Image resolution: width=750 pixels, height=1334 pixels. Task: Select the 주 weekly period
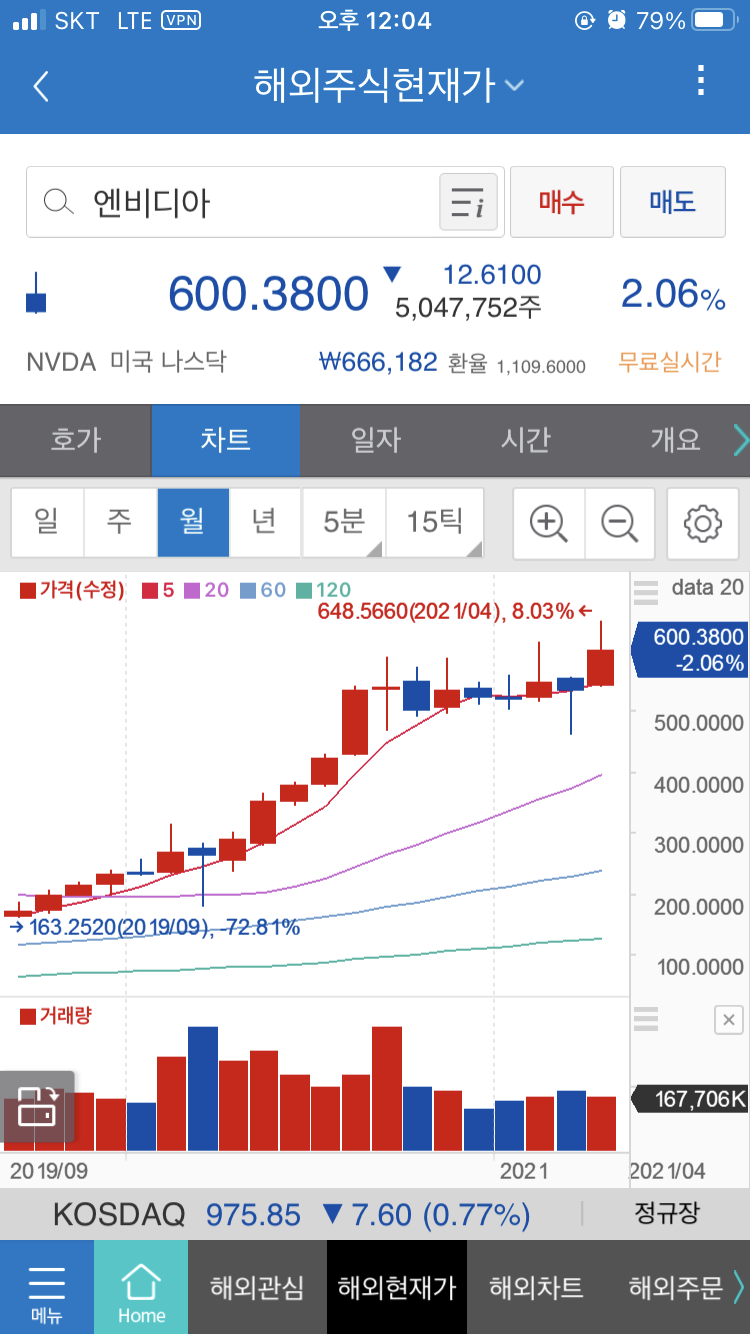pos(120,522)
